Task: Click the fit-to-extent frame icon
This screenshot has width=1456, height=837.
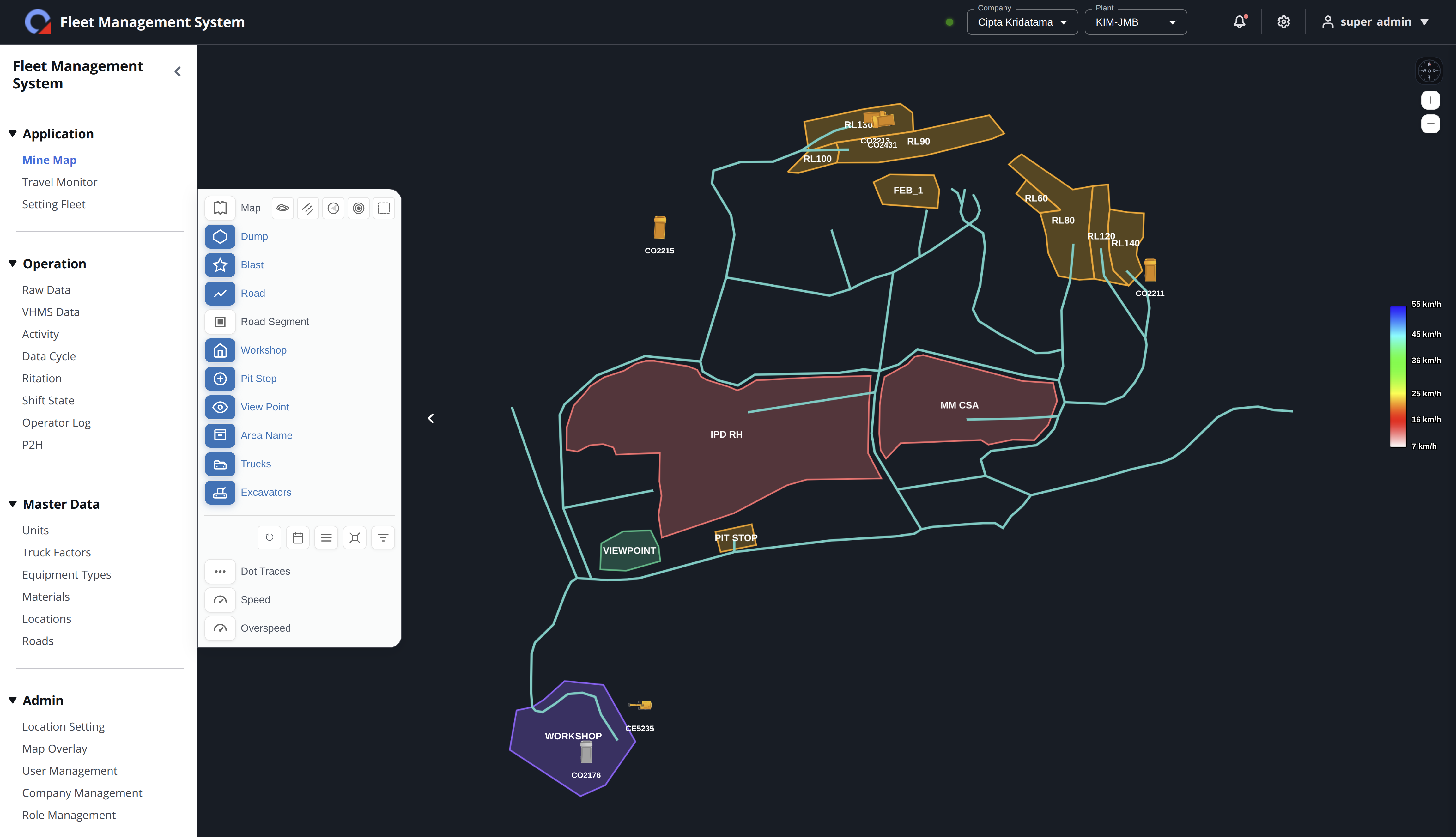Action: tap(355, 537)
